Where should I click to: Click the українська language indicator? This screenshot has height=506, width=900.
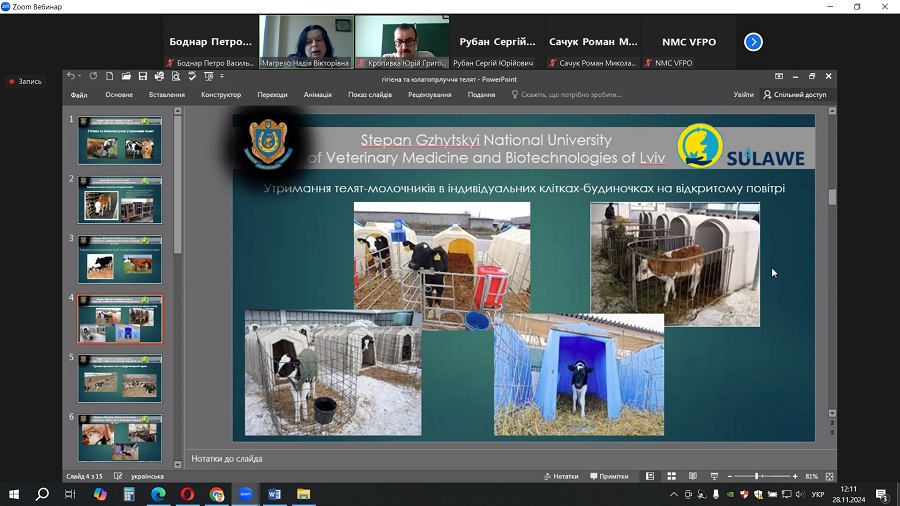pyautogui.click(x=148, y=476)
